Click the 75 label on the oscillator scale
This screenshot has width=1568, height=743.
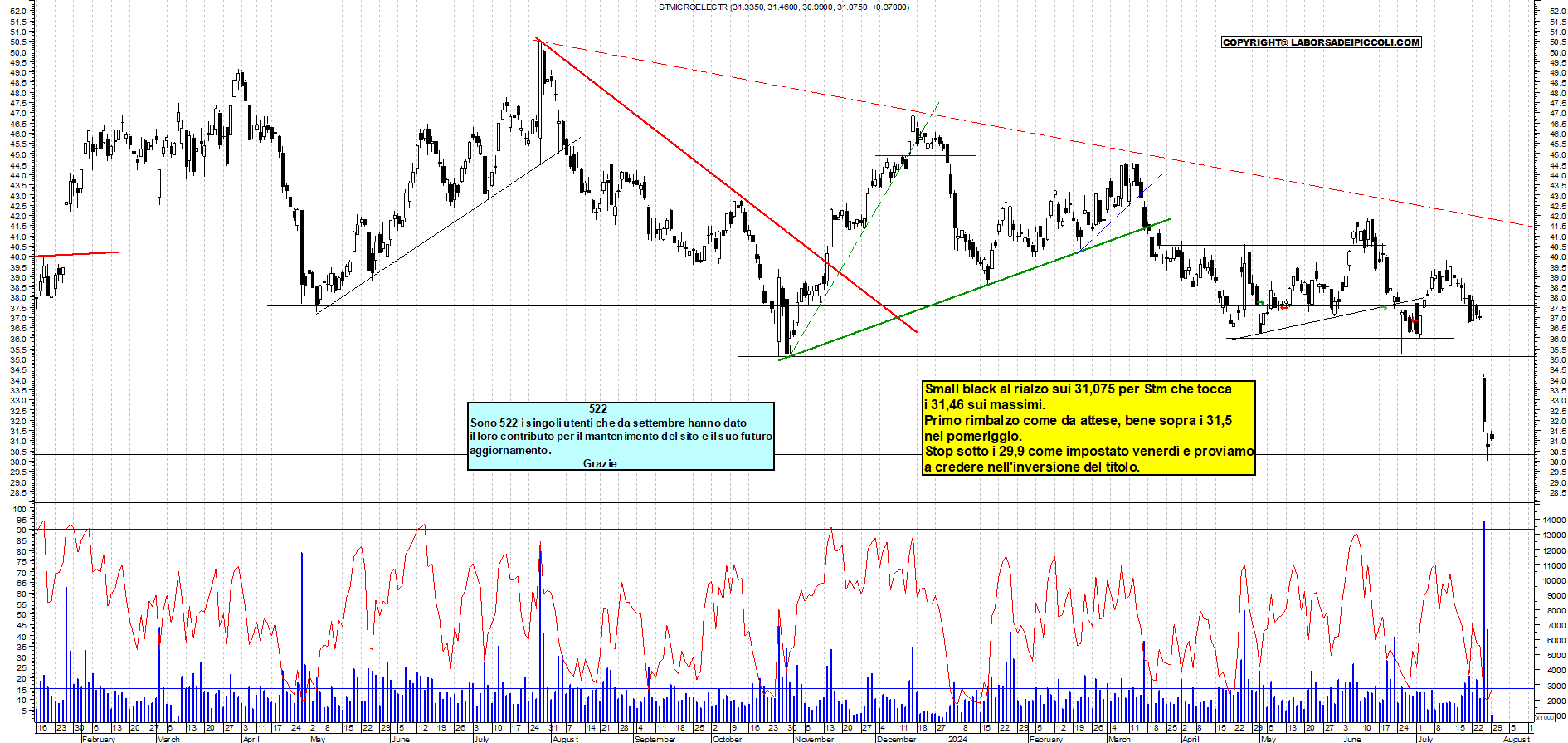tap(22, 562)
